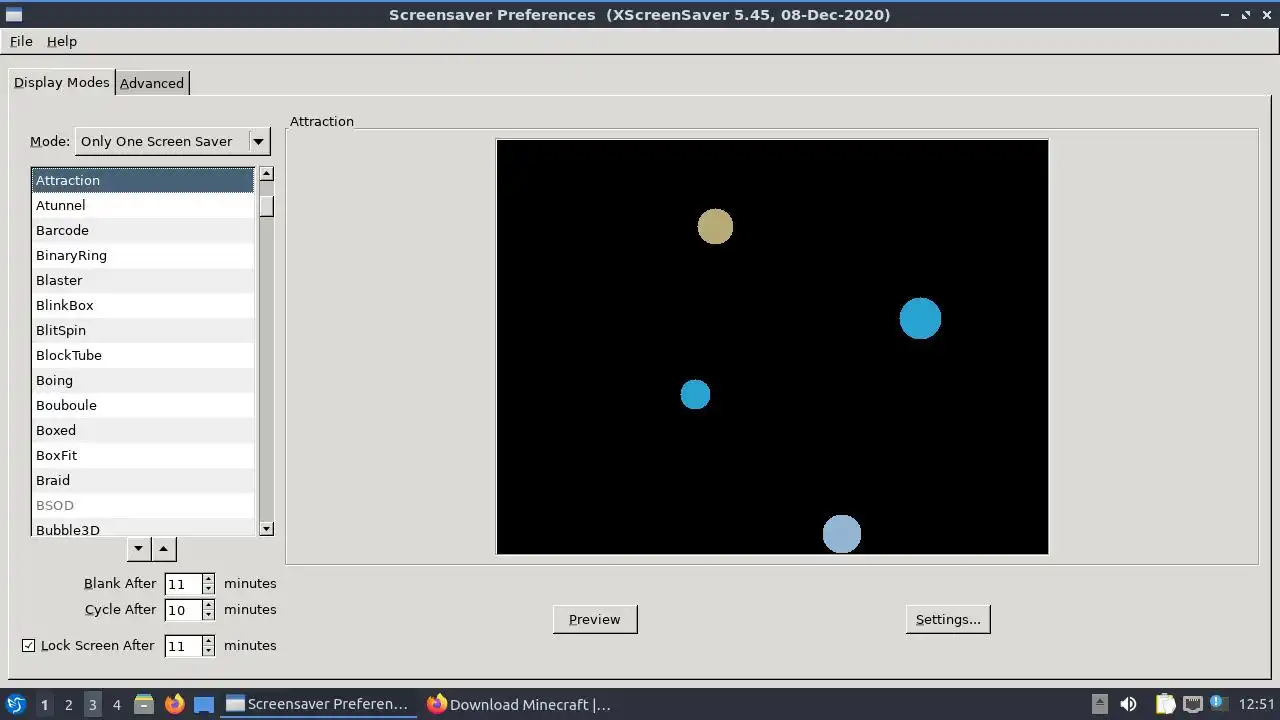Select BlinkBox in the screensaver list

tap(143, 305)
